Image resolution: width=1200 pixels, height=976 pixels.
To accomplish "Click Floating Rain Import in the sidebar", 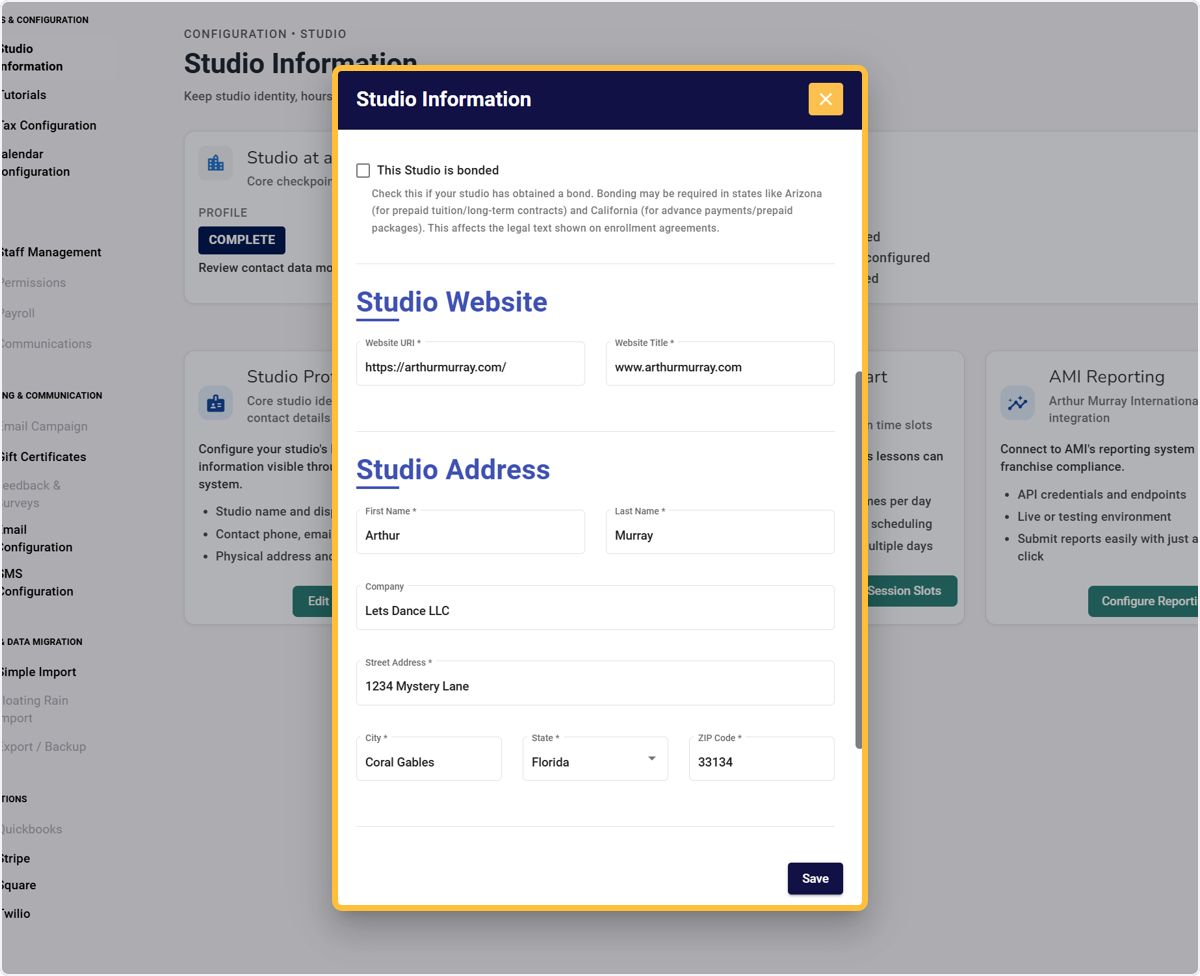I will coord(34,710).
